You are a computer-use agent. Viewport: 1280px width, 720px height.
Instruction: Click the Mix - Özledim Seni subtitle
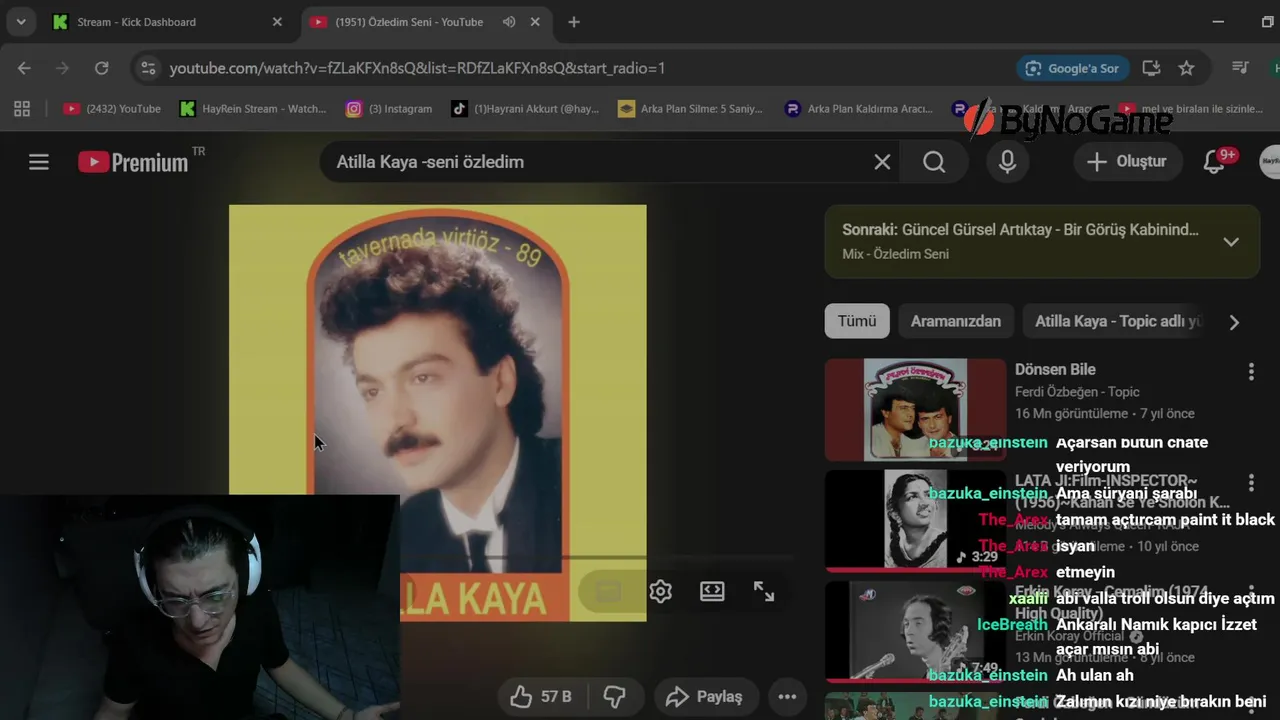[x=895, y=254]
